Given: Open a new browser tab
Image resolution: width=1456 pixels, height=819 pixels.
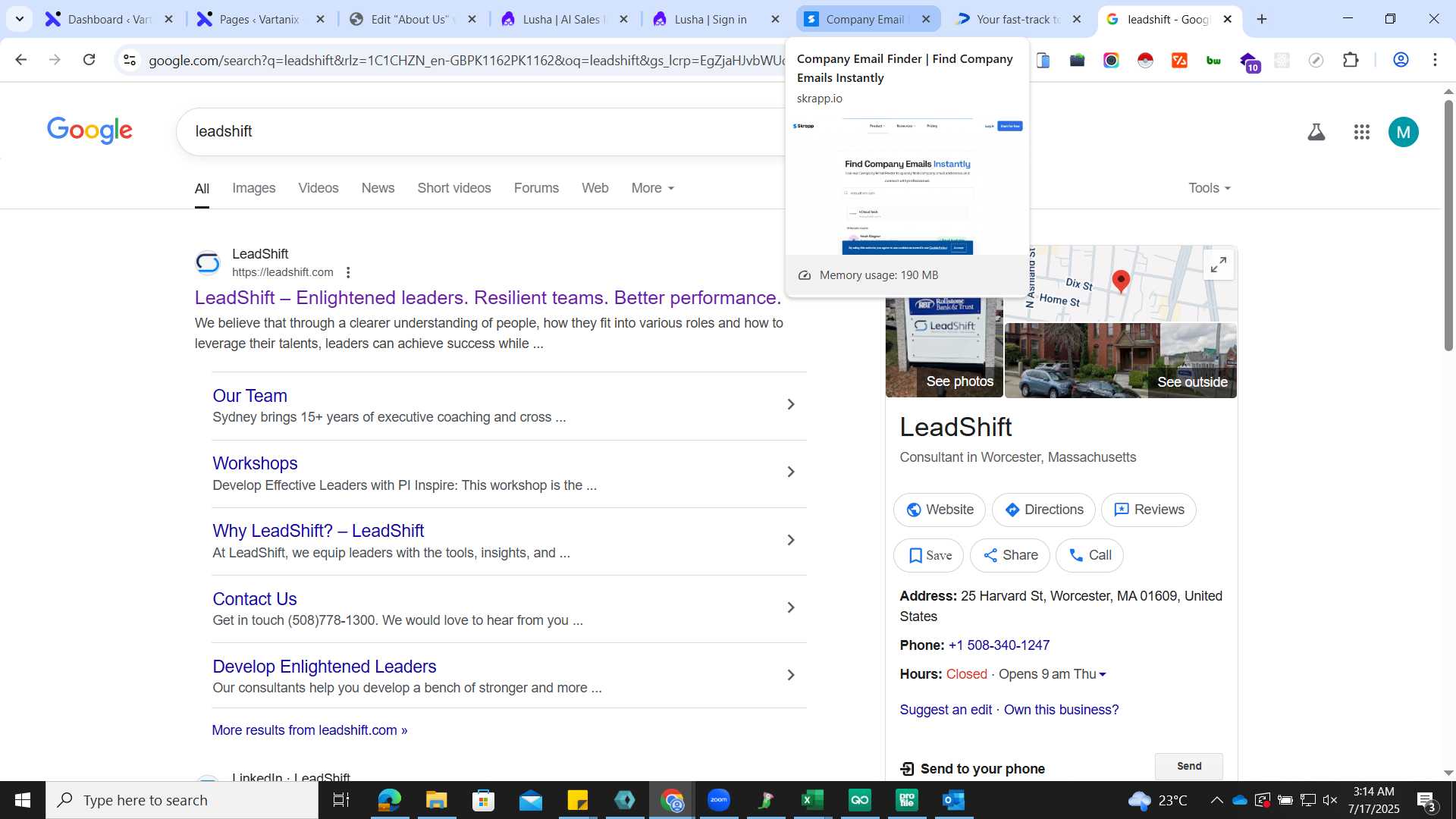Looking at the screenshot, I should click(x=1262, y=19).
